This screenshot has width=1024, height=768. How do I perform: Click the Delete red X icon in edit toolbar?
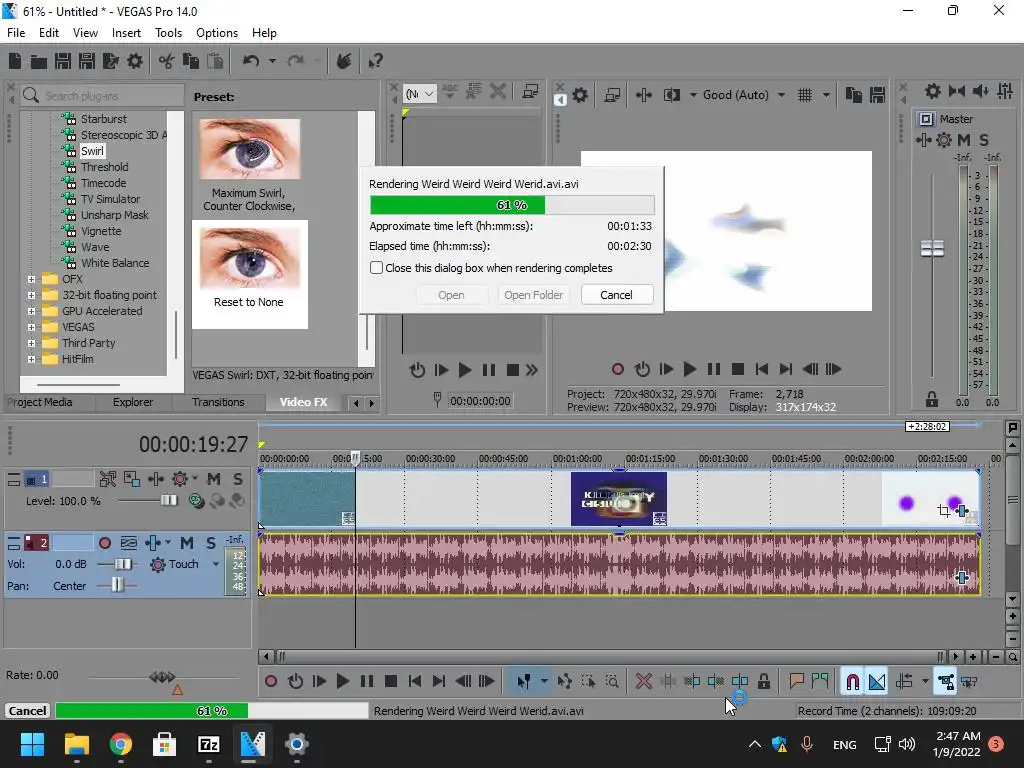(644, 682)
